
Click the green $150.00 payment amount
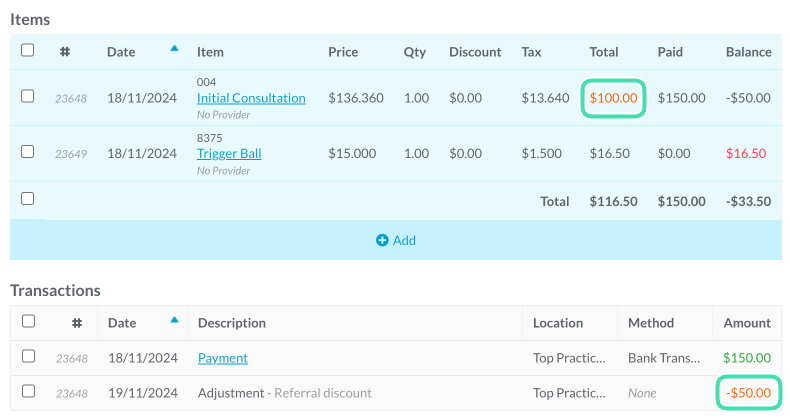(747, 358)
